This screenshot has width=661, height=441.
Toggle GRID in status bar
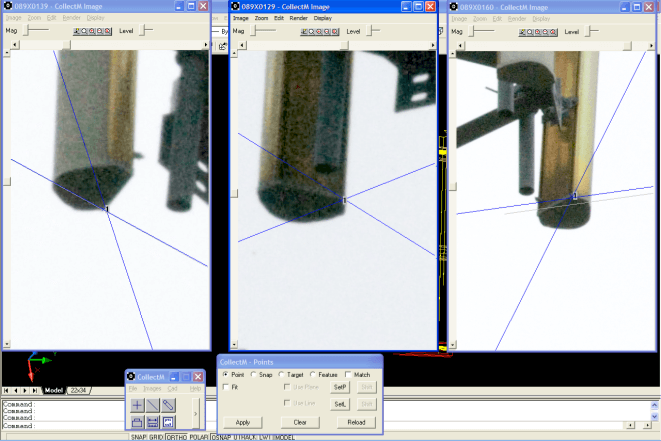(156, 437)
